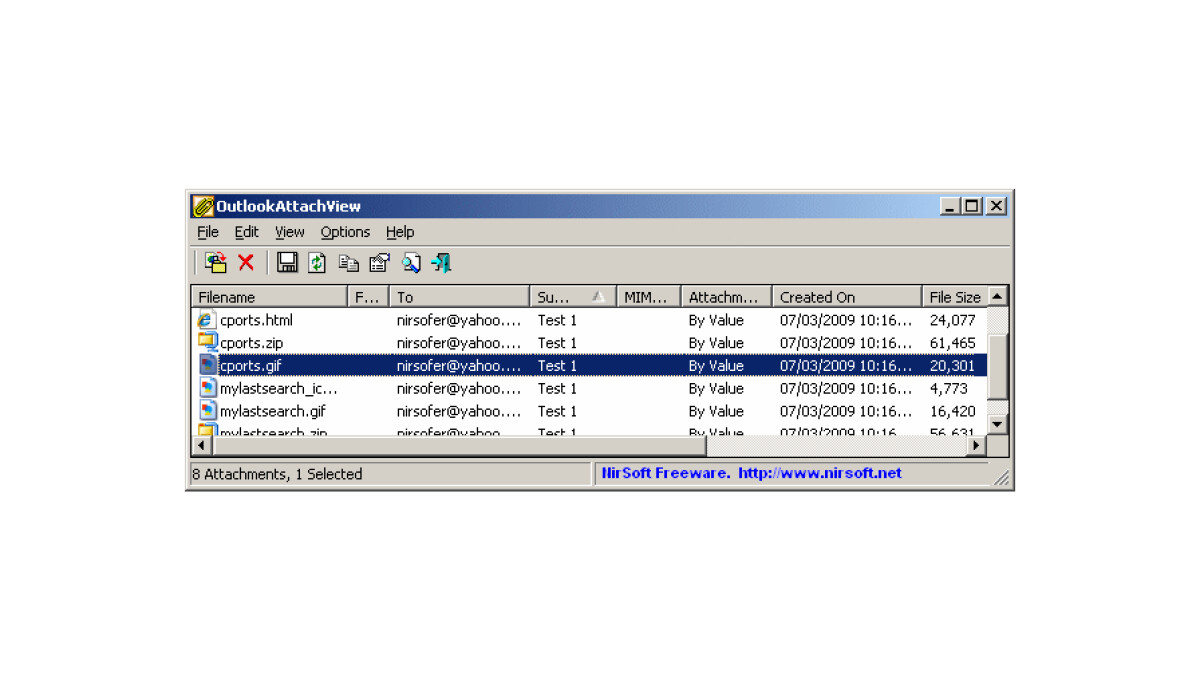Click the Copy Selected Attachments toolbar icon
The image size is (1200, 675).
[216, 263]
